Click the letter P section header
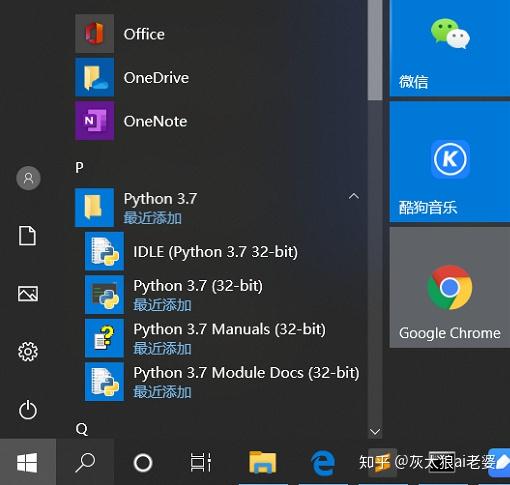Screen dimensions: 510x485 tap(79, 167)
